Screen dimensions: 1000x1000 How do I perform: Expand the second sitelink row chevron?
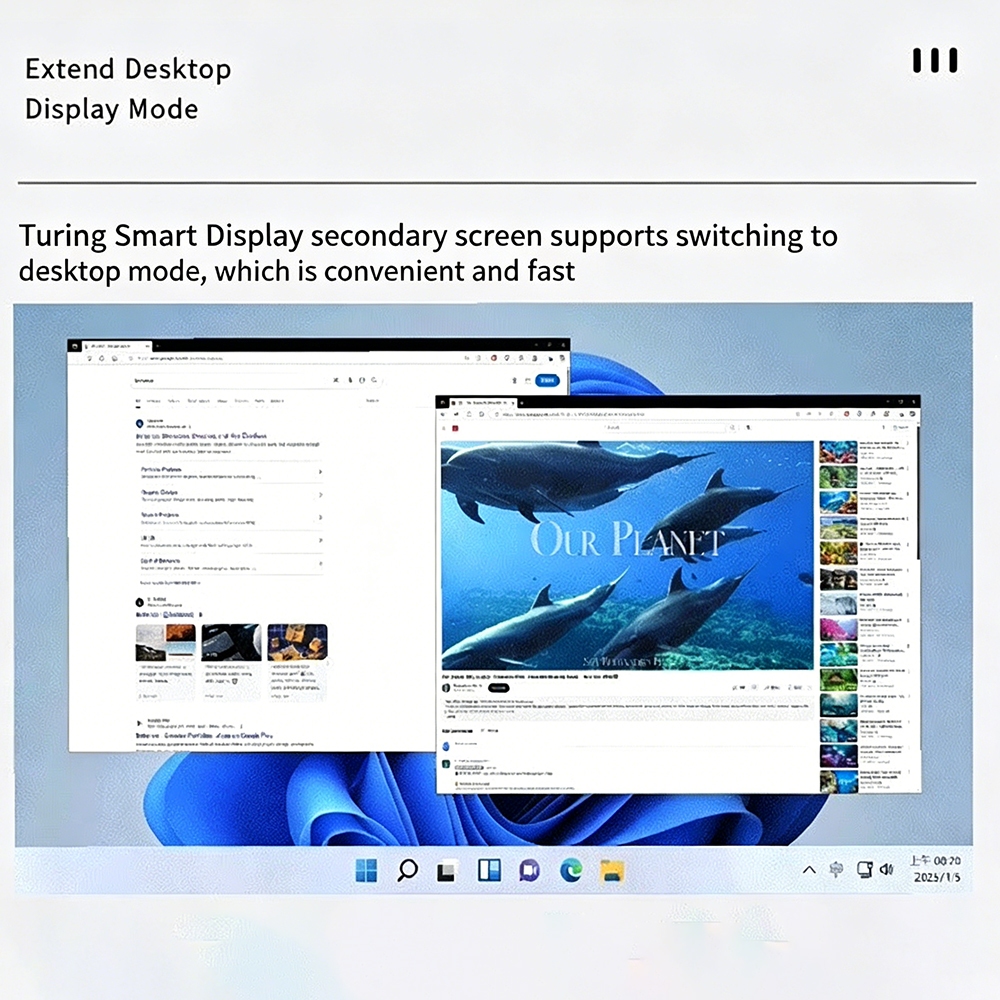pos(320,495)
